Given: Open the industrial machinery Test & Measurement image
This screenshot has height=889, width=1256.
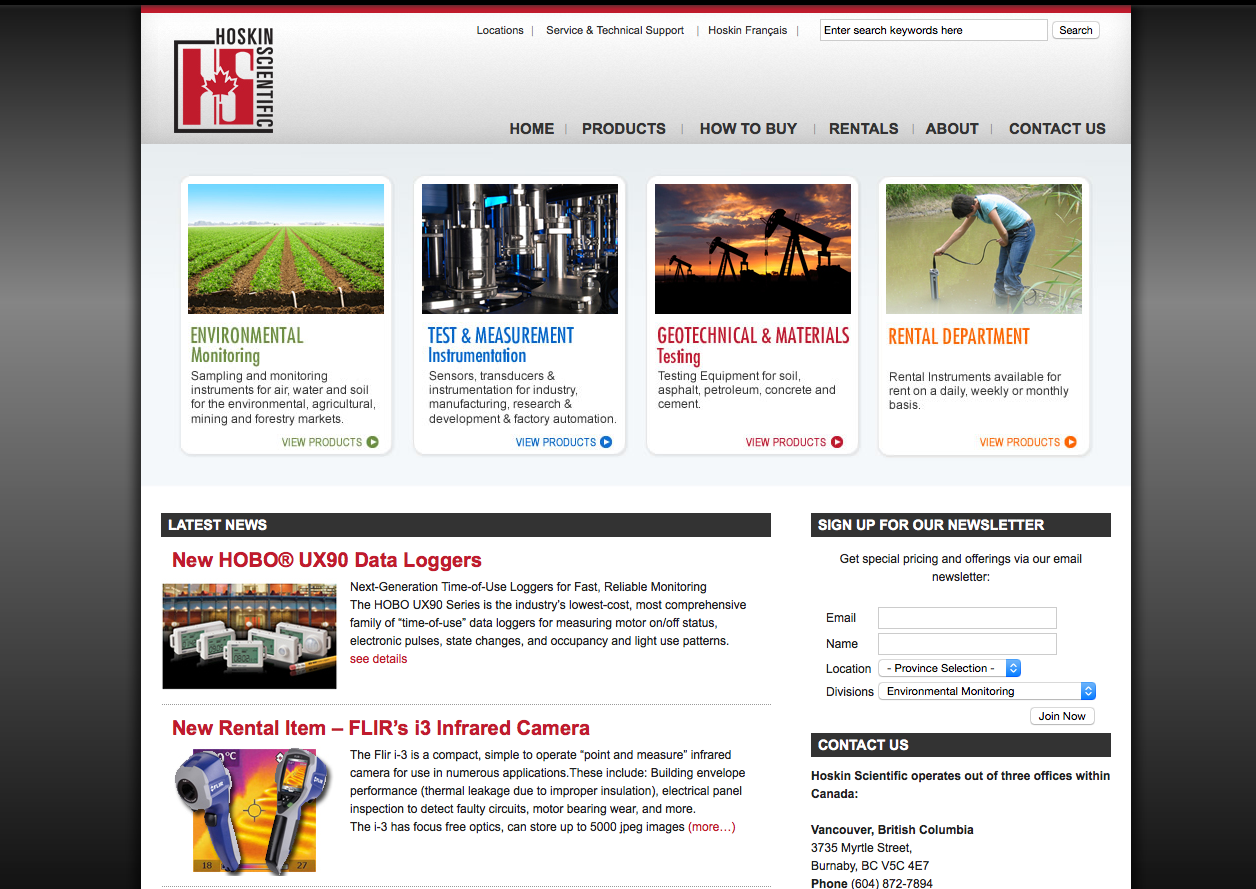Looking at the screenshot, I should point(520,249).
